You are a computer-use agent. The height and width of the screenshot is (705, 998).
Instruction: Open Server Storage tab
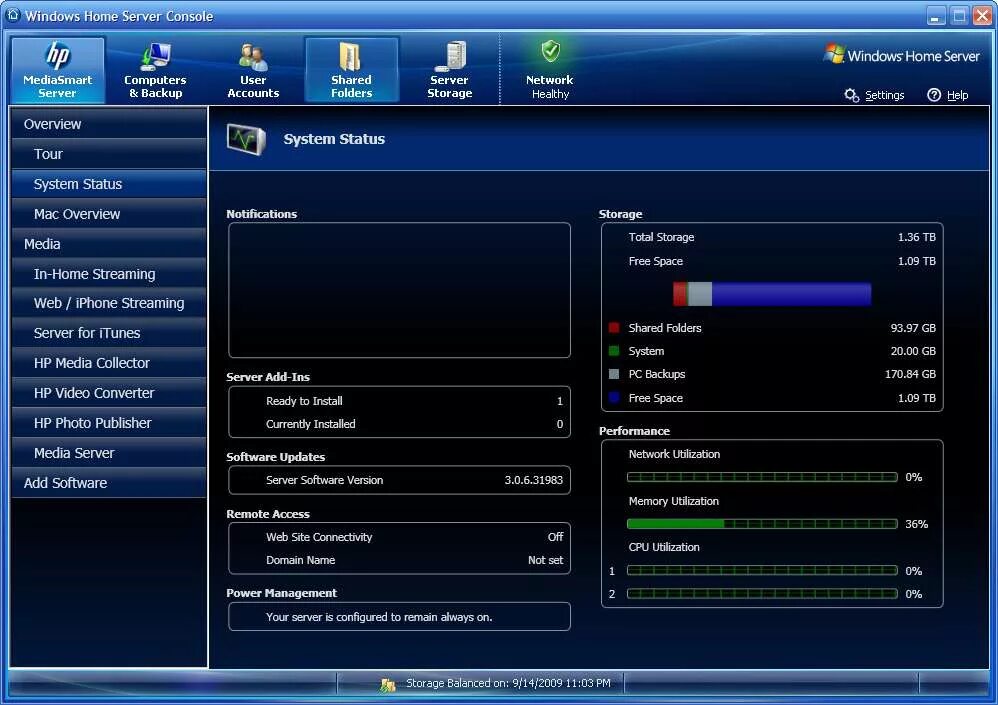[x=449, y=70]
